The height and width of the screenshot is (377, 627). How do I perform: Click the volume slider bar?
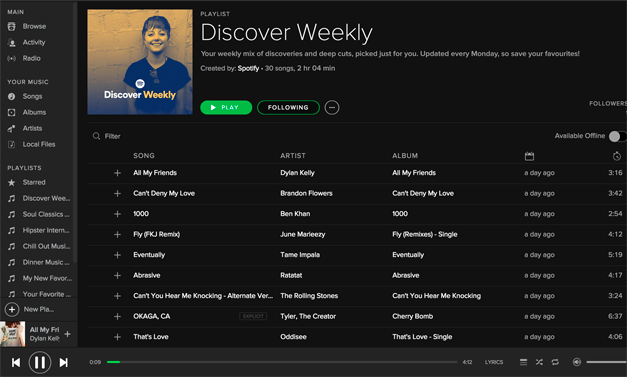(x=607, y=362)
